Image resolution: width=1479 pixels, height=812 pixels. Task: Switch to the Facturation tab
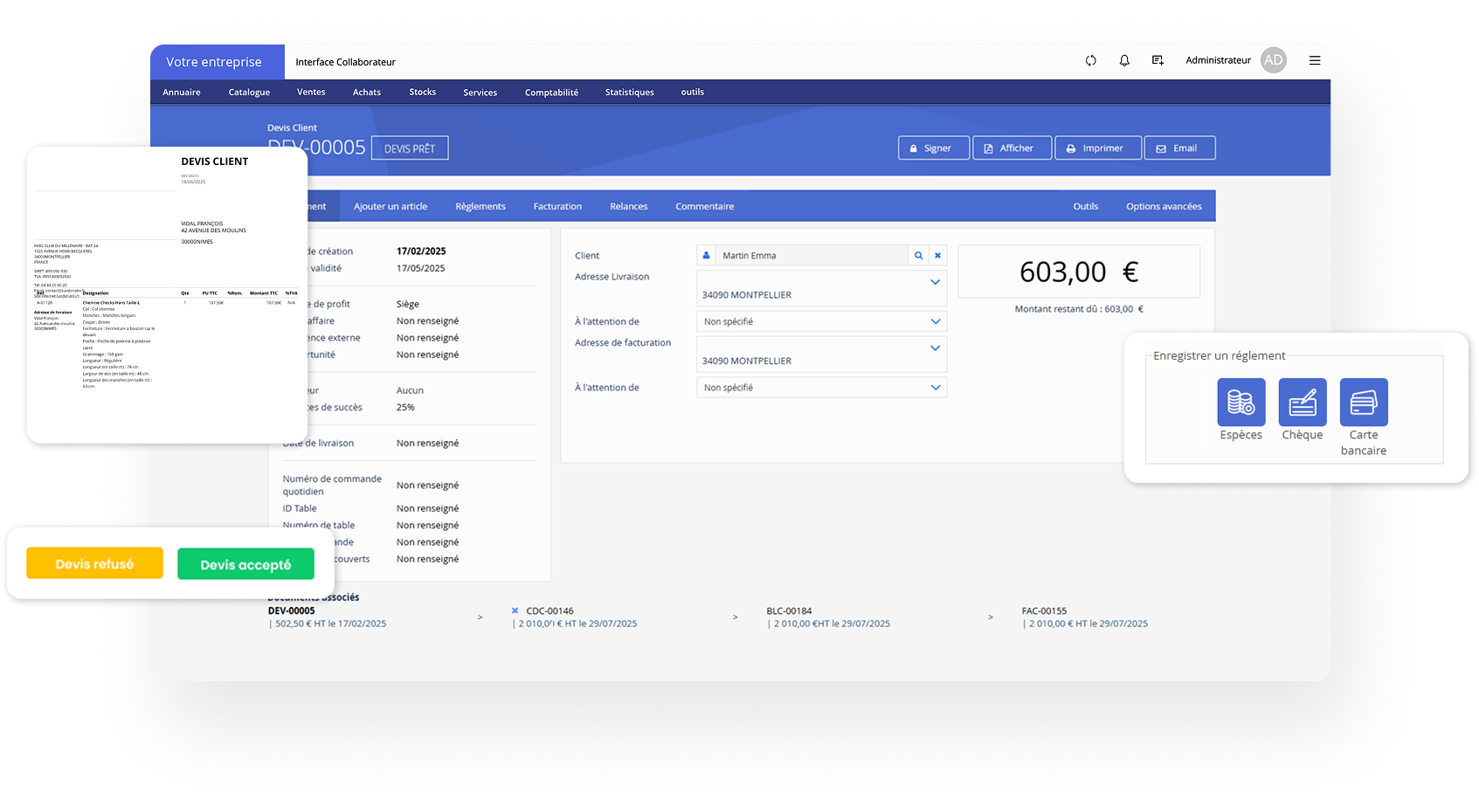(x=557, y=207)
